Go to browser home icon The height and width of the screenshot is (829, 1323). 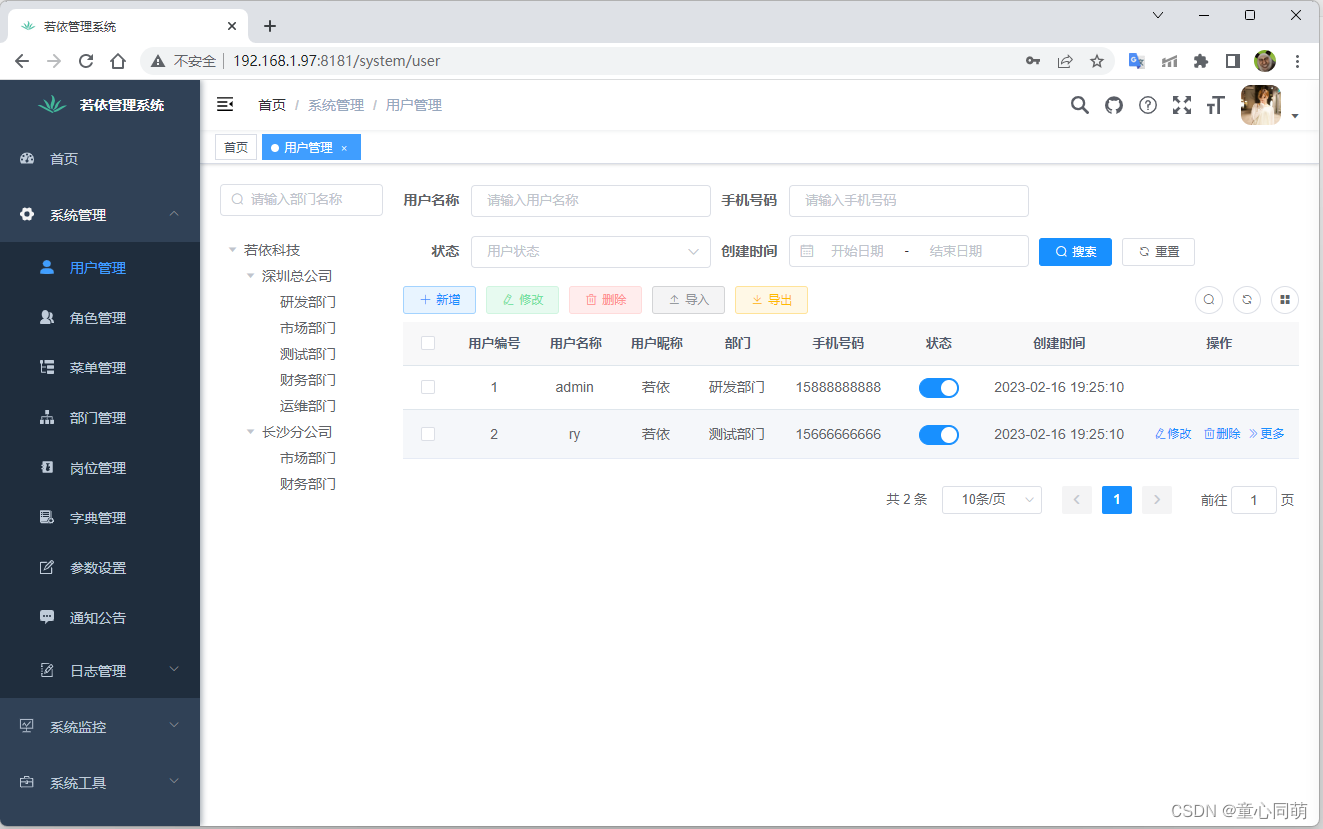coord(118,61)
